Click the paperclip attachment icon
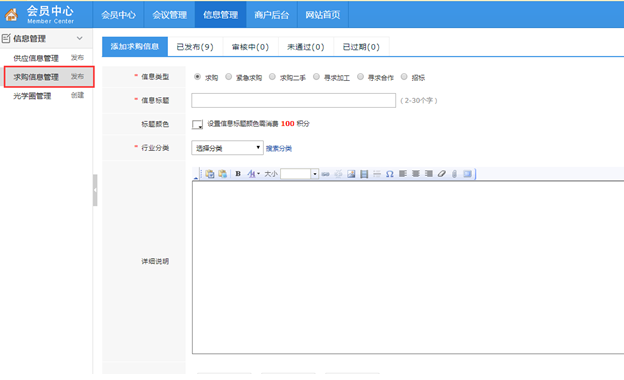Screen dimensions: 624x380 pyautogui.click(x=454, y=174)
